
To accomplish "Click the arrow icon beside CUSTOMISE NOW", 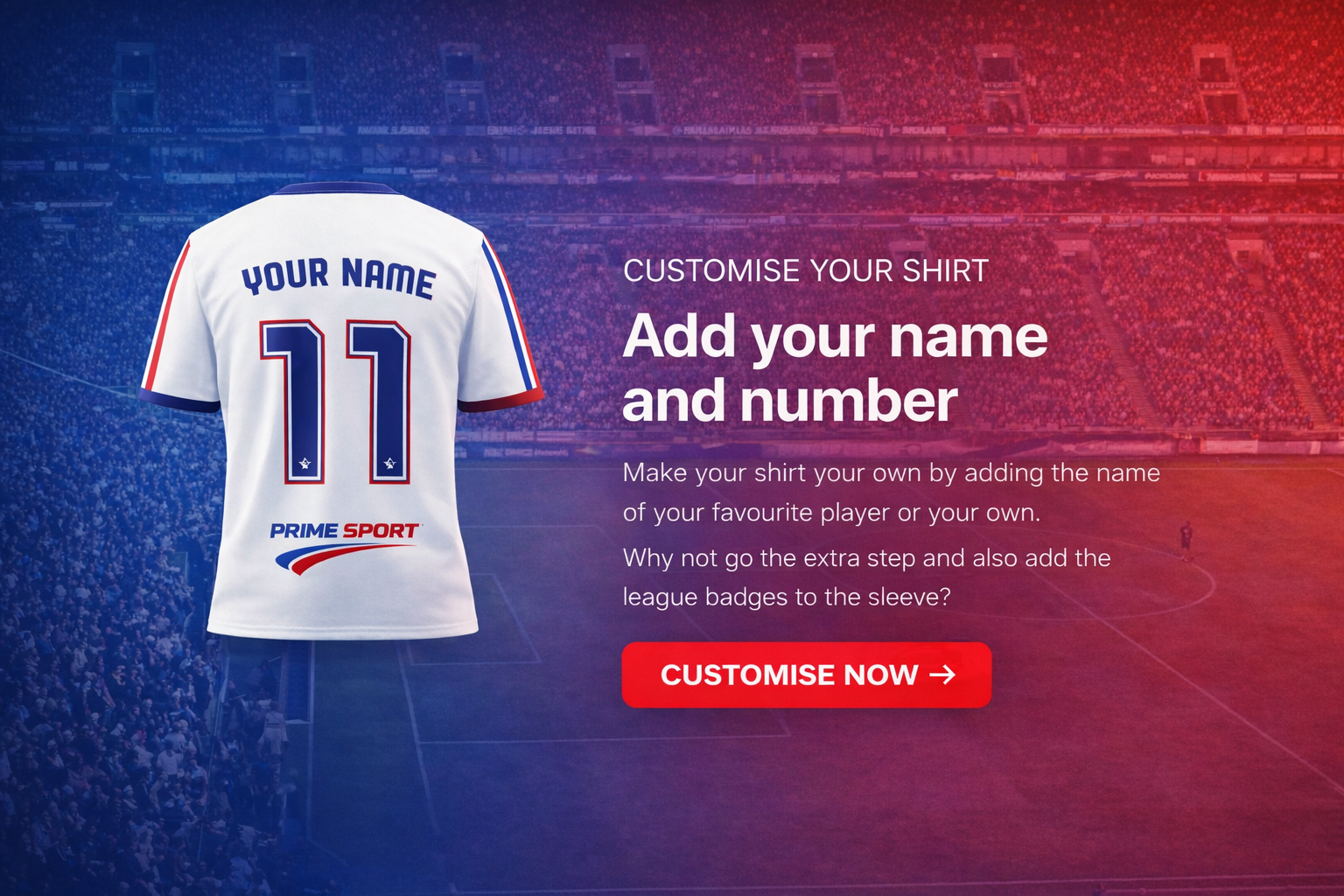I will click(942, 675).
